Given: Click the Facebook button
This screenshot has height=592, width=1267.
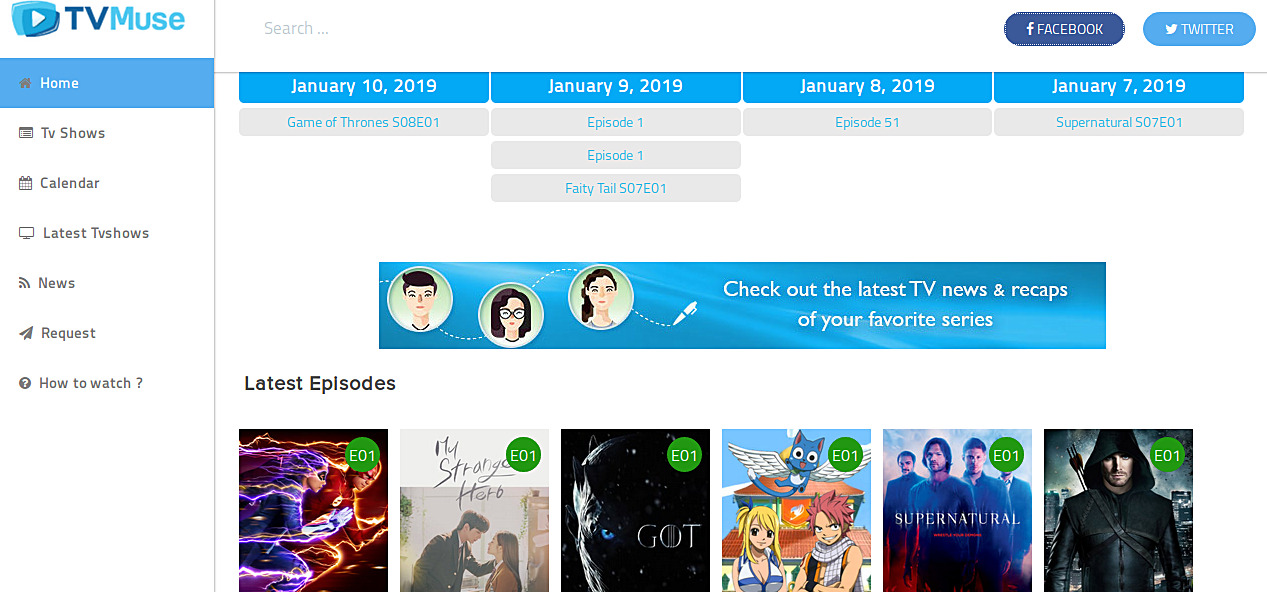Looking at the screenshot, I should (x=1064, y=29).
